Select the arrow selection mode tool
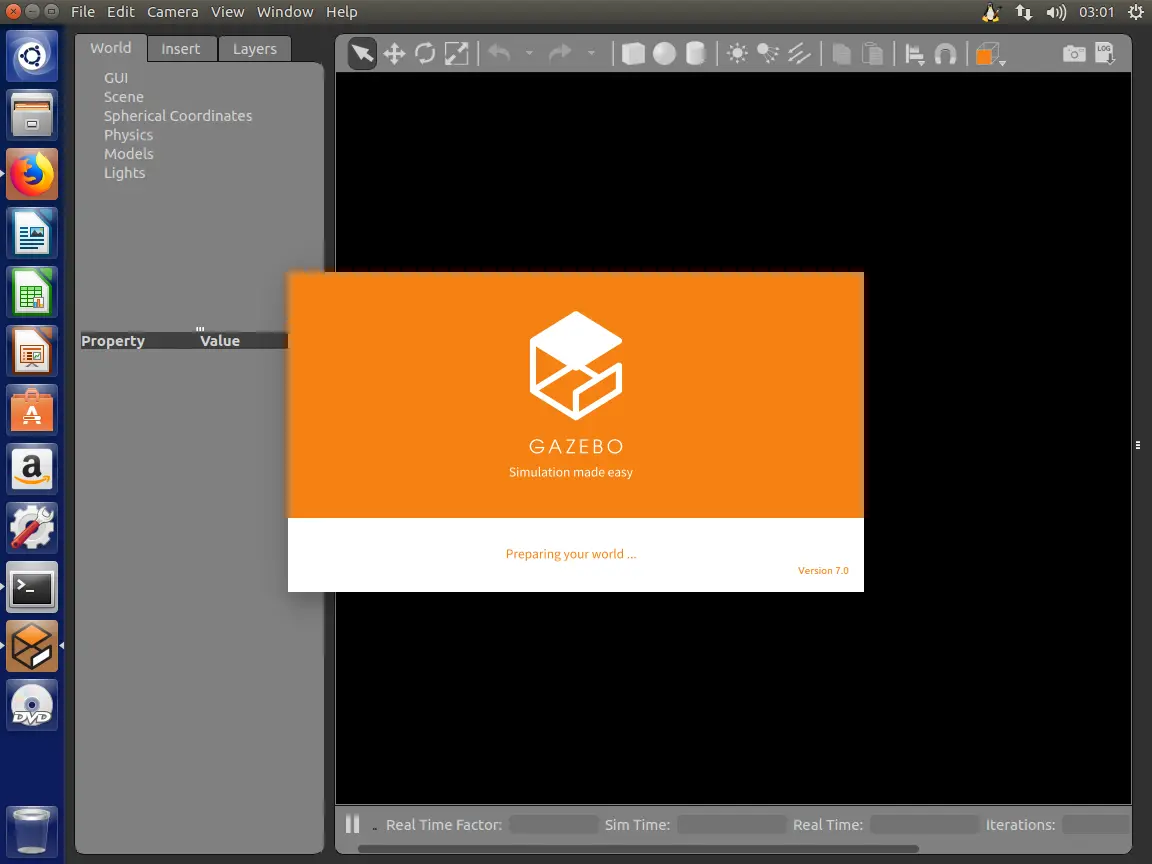Viewport: 1152px width, 864px height. click(361, 54)
